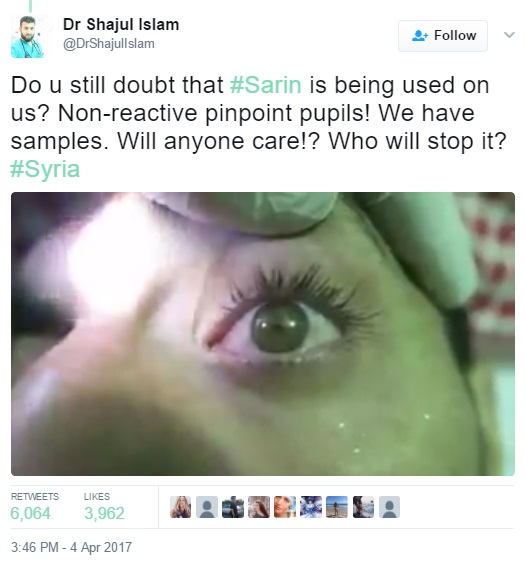Click the fourth liker avatar
This screenshot has width=525, height=563.
(259, 507)
